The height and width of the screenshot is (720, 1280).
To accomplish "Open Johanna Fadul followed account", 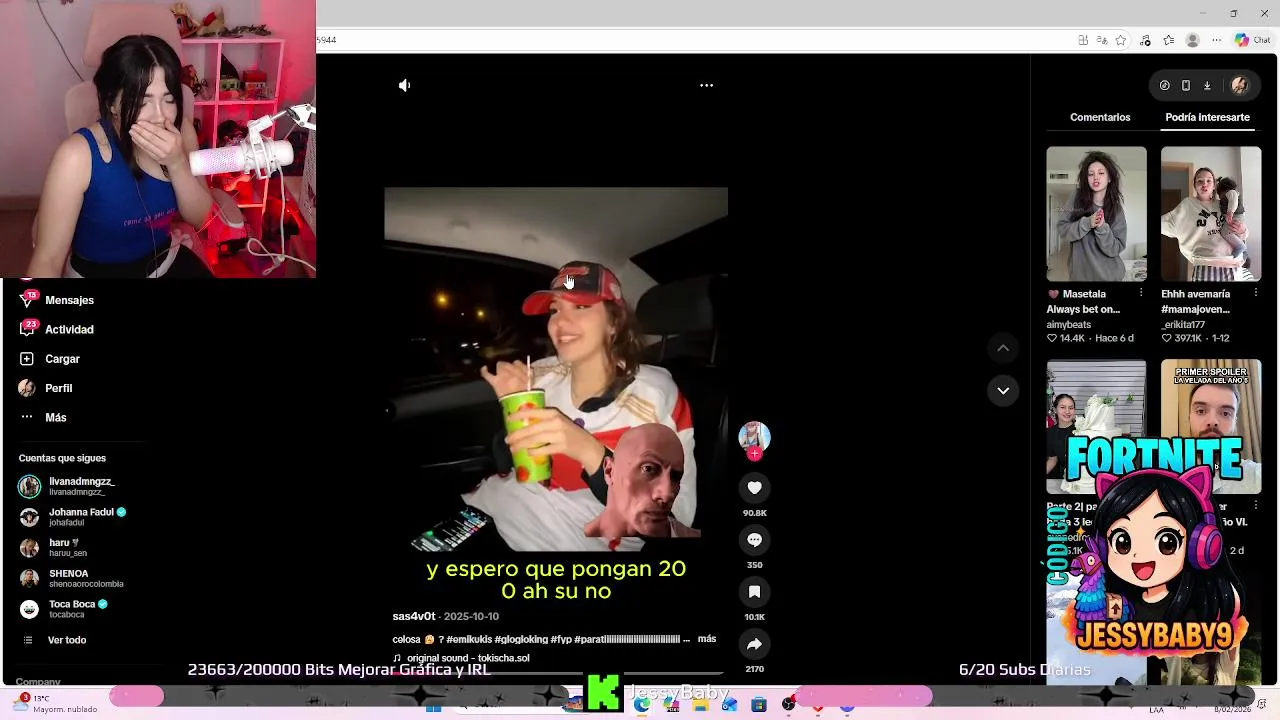I will click(x=80, y=516).
